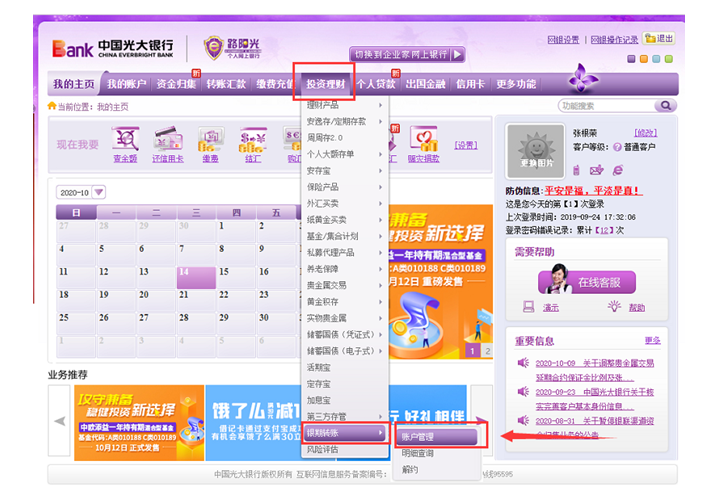Click the 缴费 payment shortcut icon
The height and width of the screenshot is (499, 720).
(x=211, y=139)
